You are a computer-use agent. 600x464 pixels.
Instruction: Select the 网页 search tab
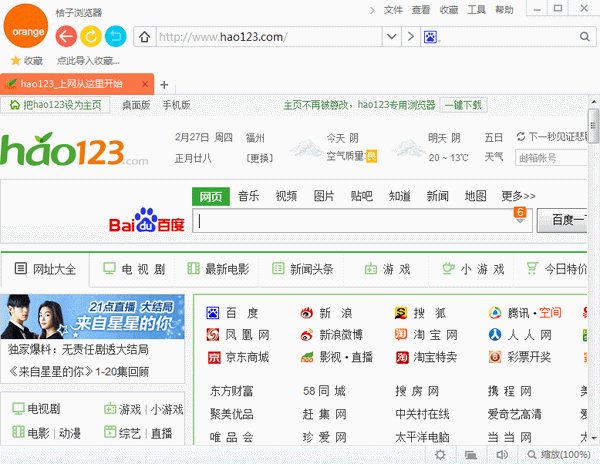pyautogui.click(x=211, y=196)
